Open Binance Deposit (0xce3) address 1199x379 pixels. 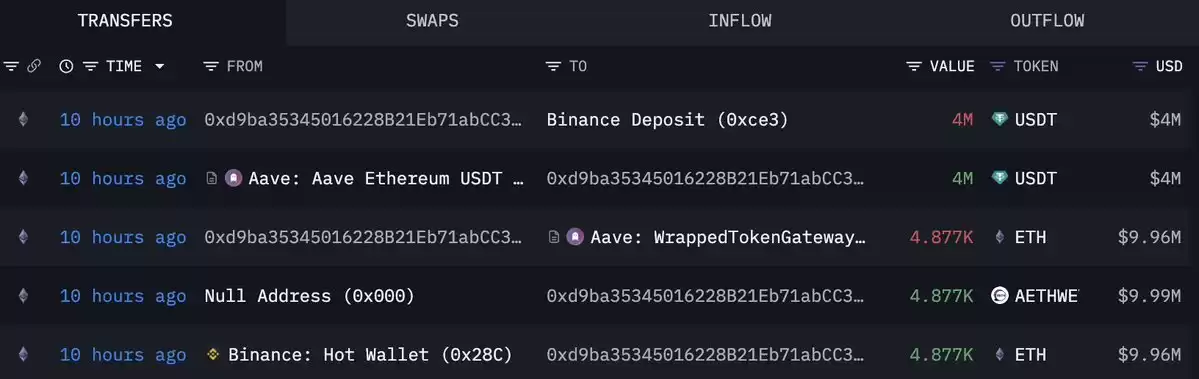coord(667,120)
